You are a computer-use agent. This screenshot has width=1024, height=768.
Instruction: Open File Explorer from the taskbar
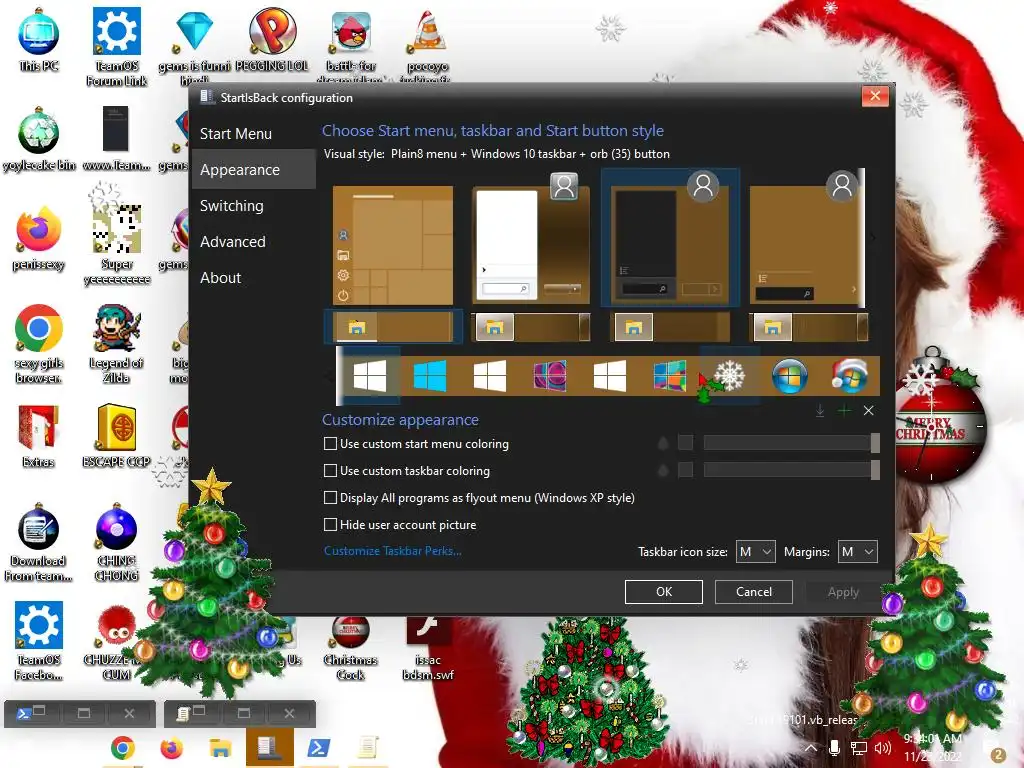pos(220,748)
